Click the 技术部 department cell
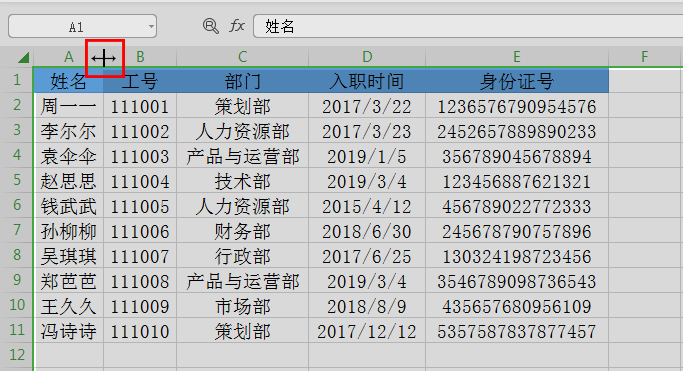Image resolution: width=683 pixels, height=371 pixels. point(243,181)
